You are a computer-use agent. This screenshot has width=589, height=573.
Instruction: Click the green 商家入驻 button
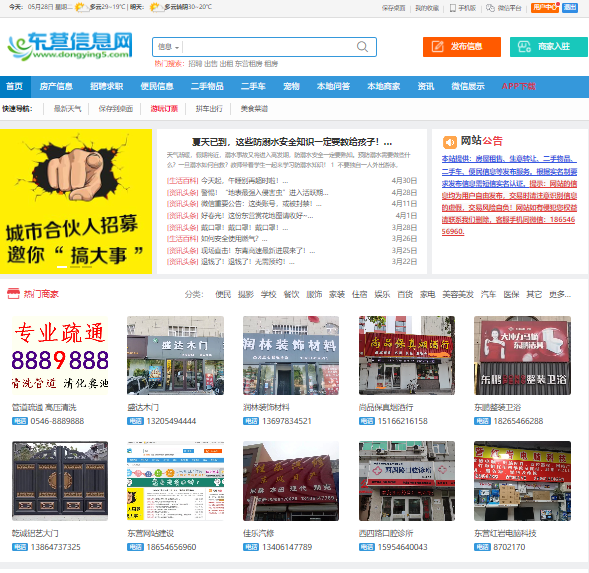tap(548, 47)
